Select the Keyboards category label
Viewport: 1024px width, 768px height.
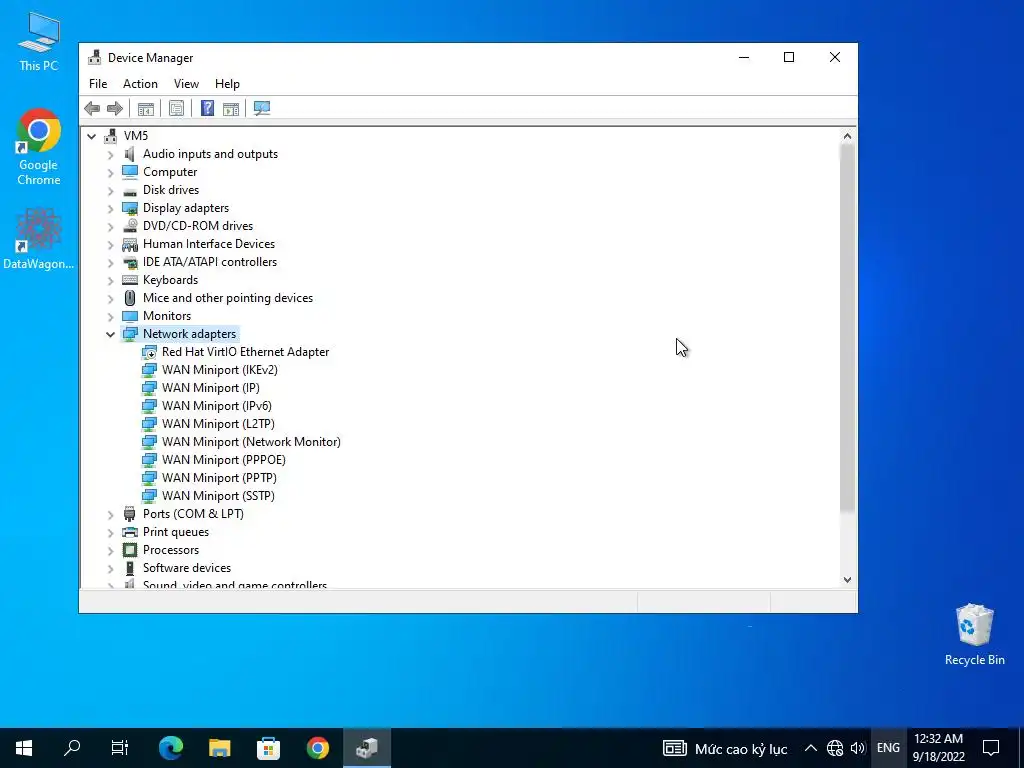coord(170,280)
